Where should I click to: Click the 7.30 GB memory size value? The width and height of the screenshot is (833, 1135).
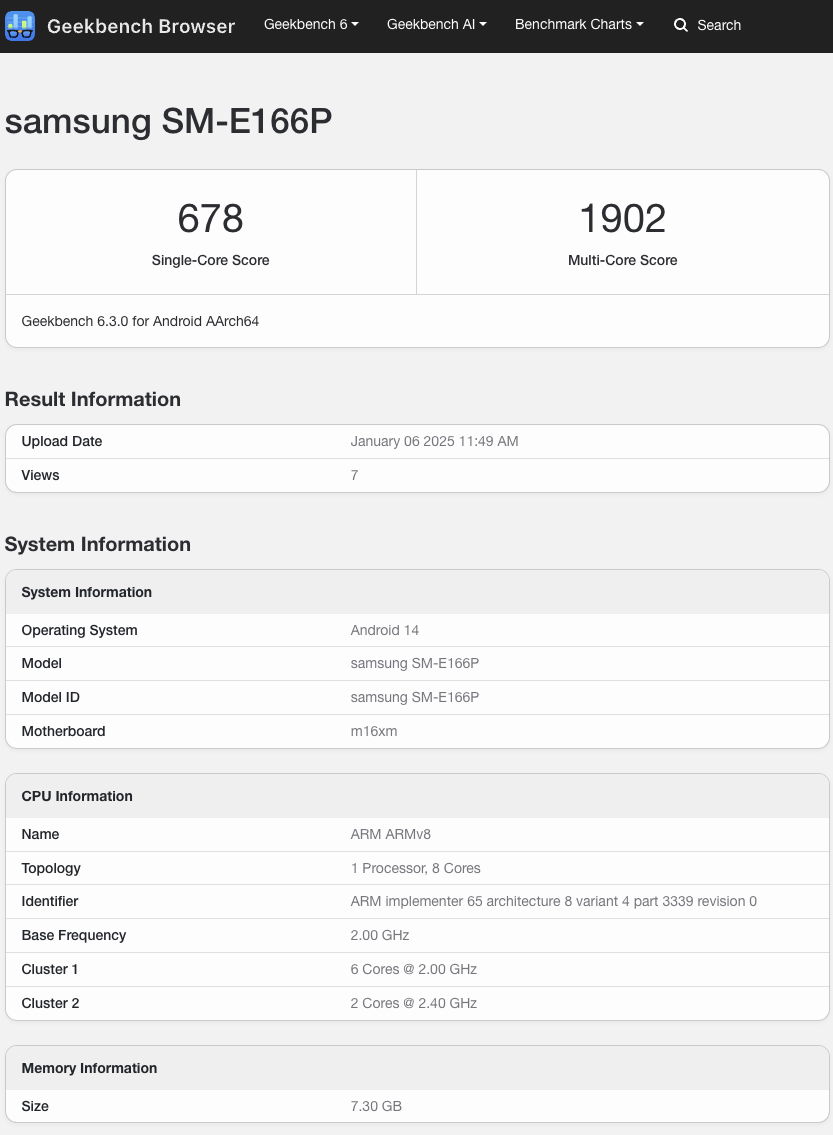[376, 1106]
